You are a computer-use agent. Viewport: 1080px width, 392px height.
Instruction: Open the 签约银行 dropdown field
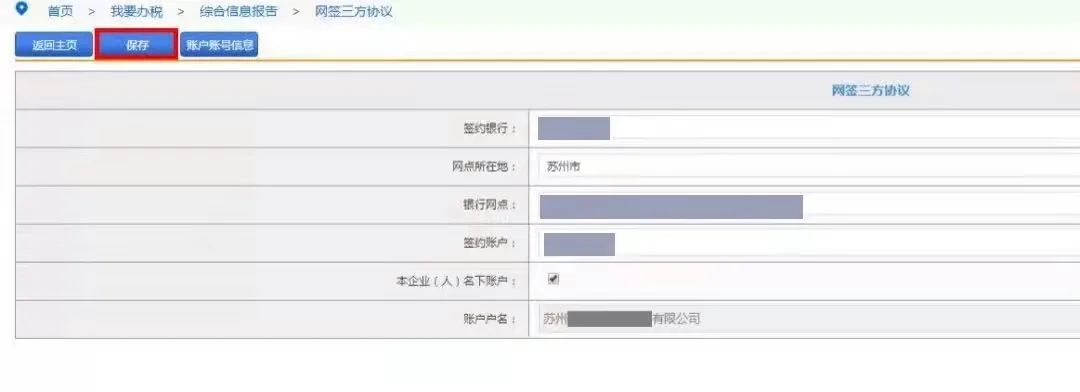click(807, 128)
